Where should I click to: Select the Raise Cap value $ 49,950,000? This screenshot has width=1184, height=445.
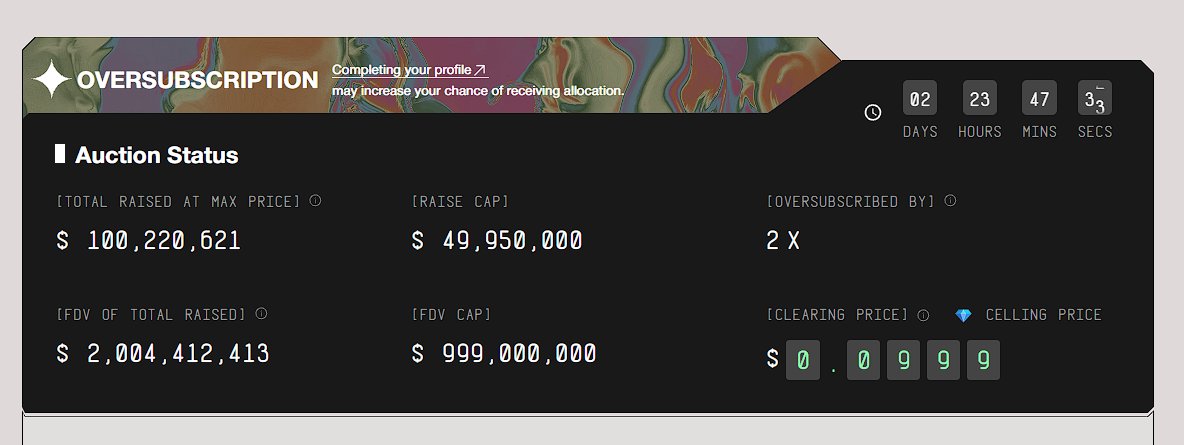(497, 241)
